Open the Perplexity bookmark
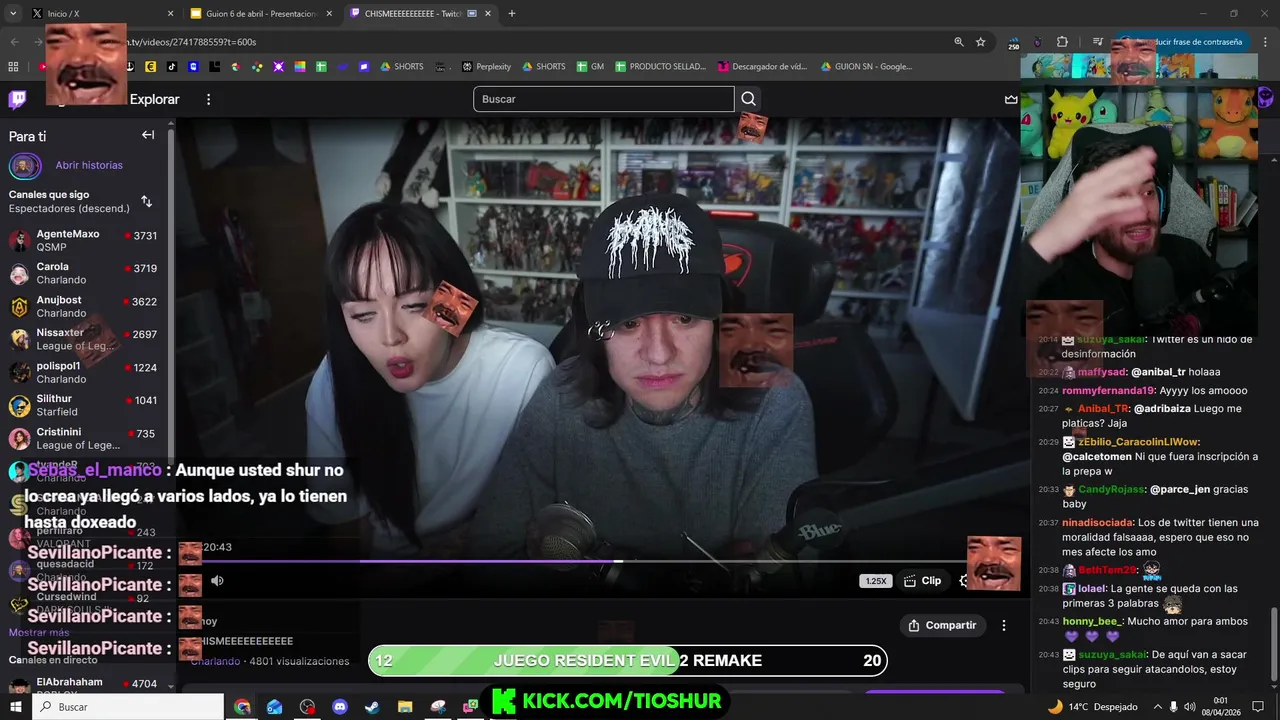The width and height of the screenshot is (1280, 720). click(x=486, y=67)
